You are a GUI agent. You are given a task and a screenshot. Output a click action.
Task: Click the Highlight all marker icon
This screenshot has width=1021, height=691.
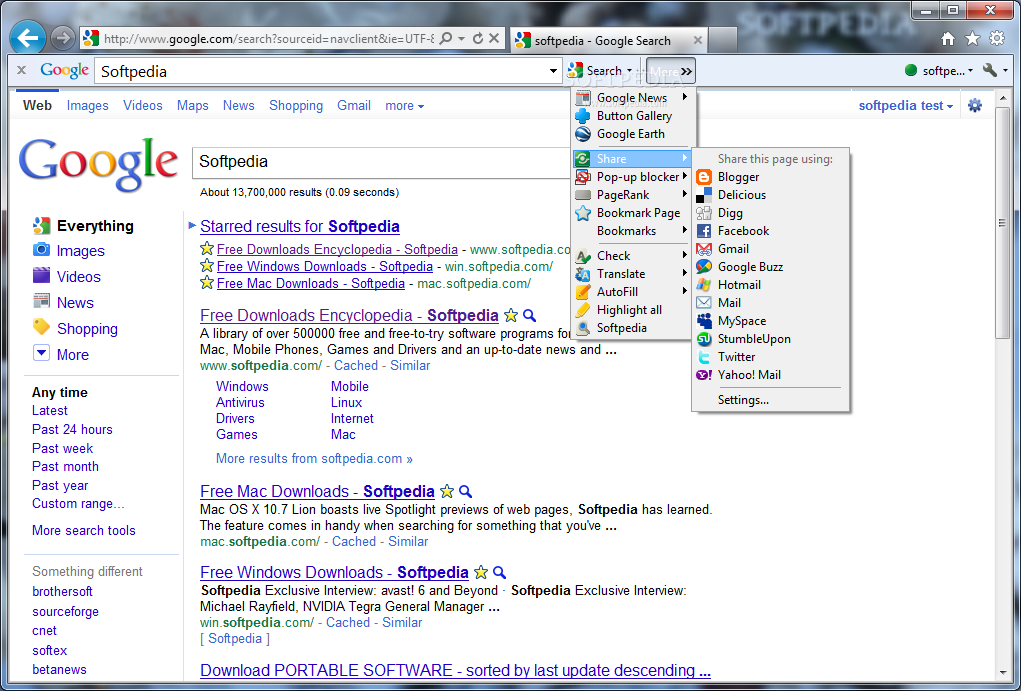point(583,310)
